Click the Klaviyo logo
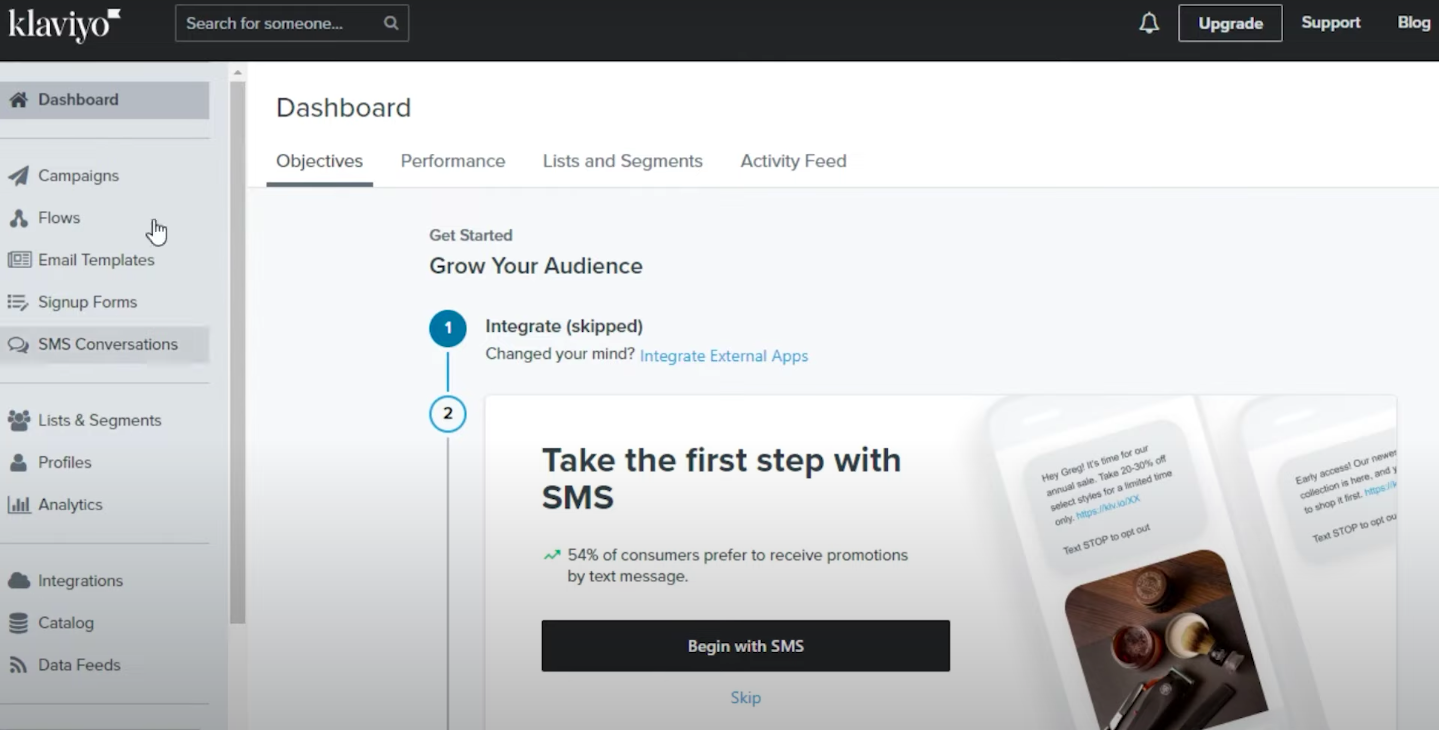Image resolution: width=1439 pixels, height=730 pixels. (x=64, y=24)
